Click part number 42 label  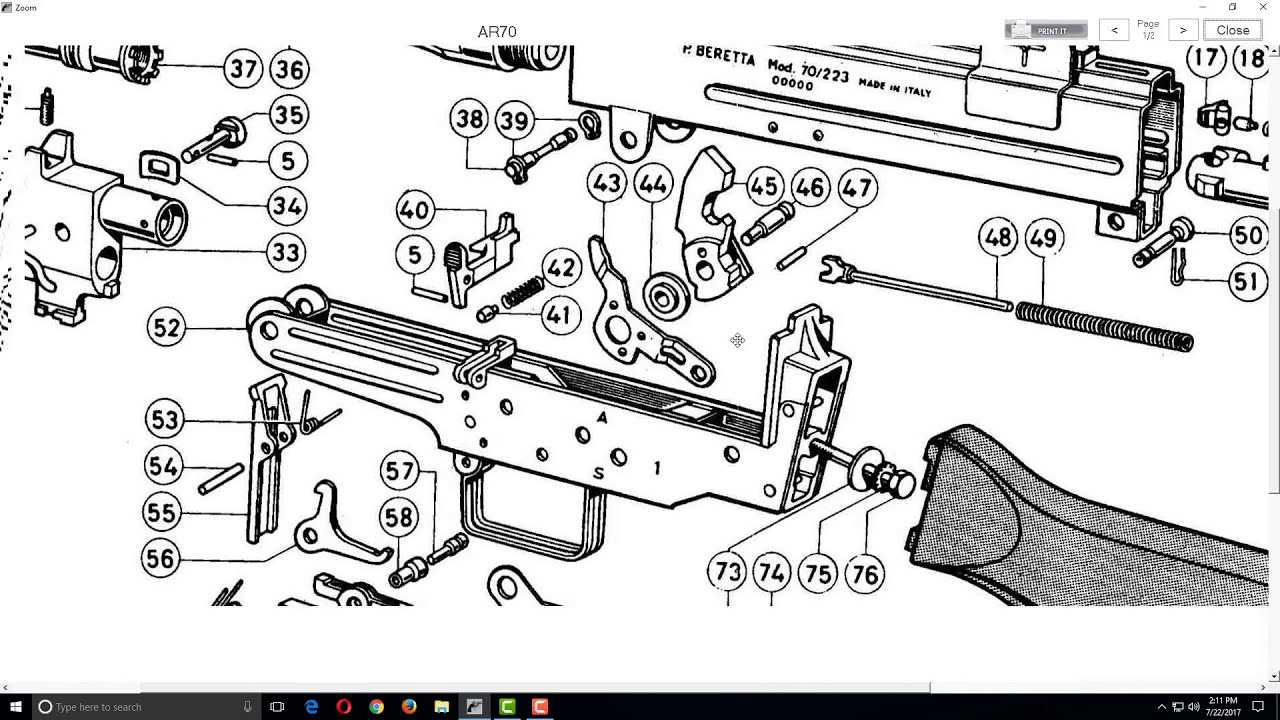(x=561, y=268)
